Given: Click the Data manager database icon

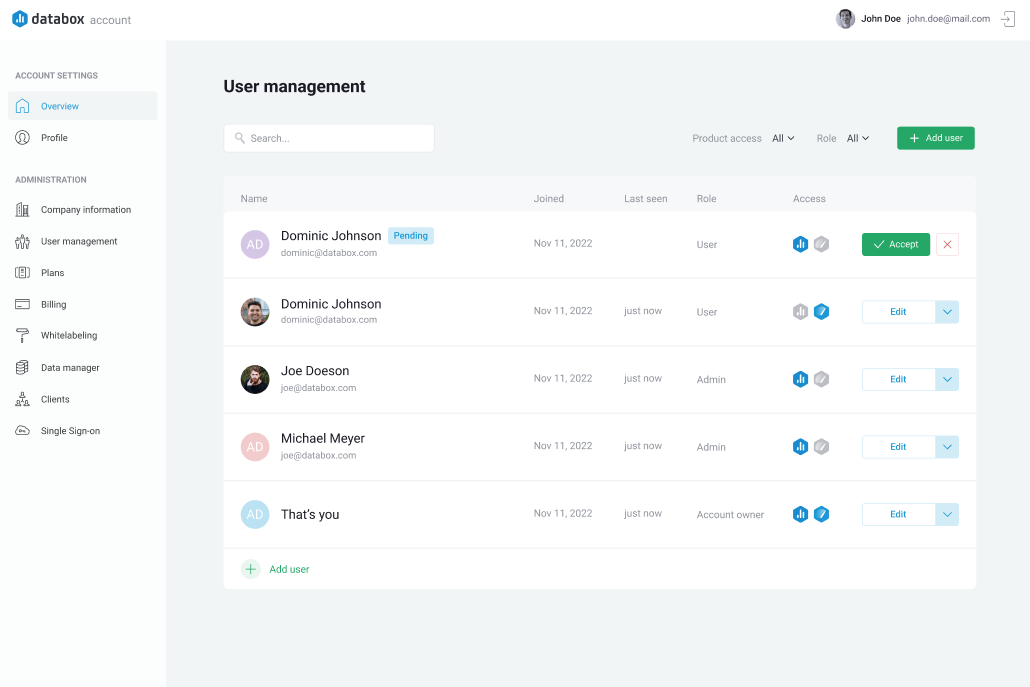Looking at the screenshot, I should pyautogui.click(x=22, y=367).
